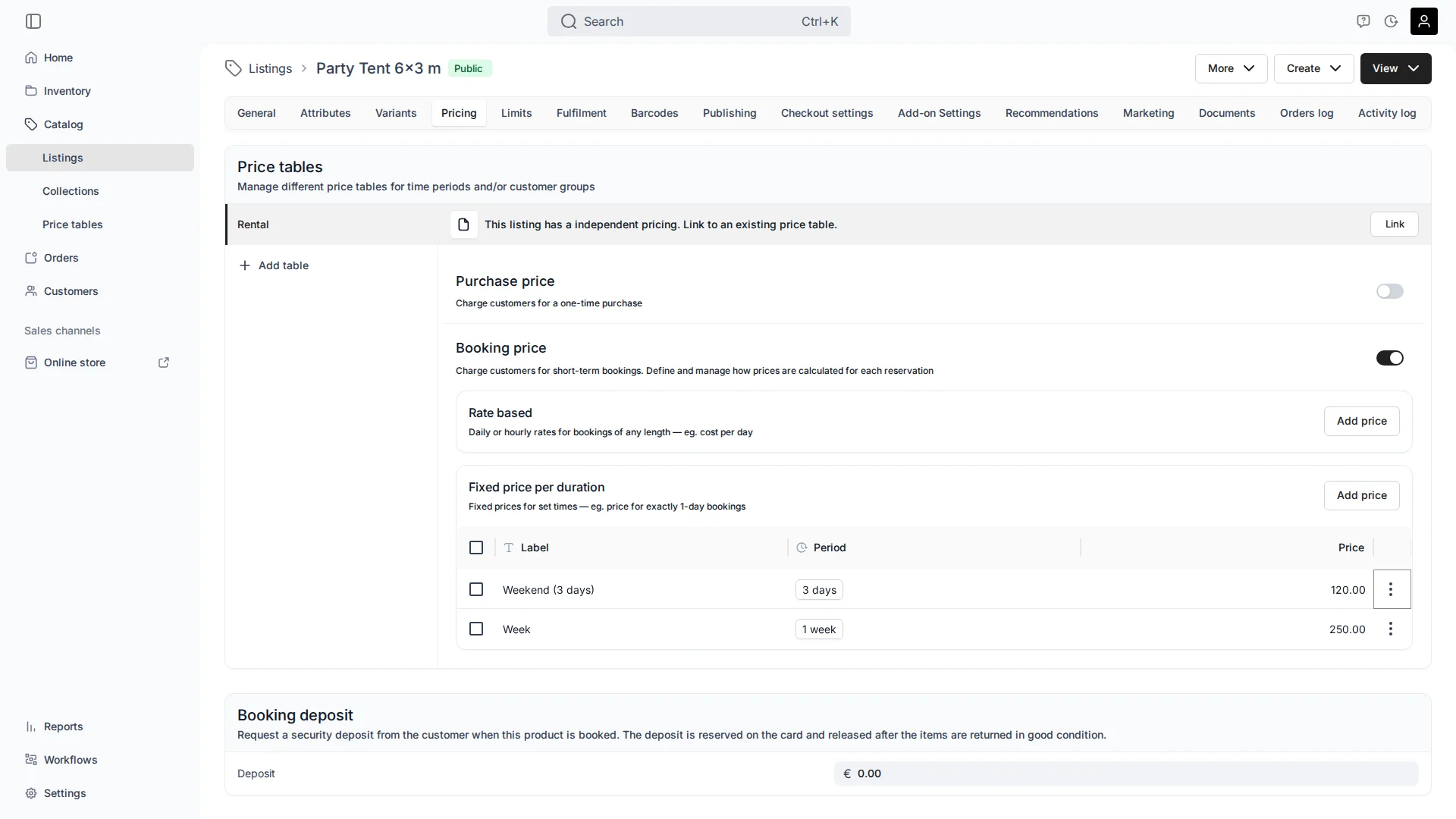Click the Settings gear icon
The width and height of the screenshot is (1456, 819).
[x=31, y=793]
